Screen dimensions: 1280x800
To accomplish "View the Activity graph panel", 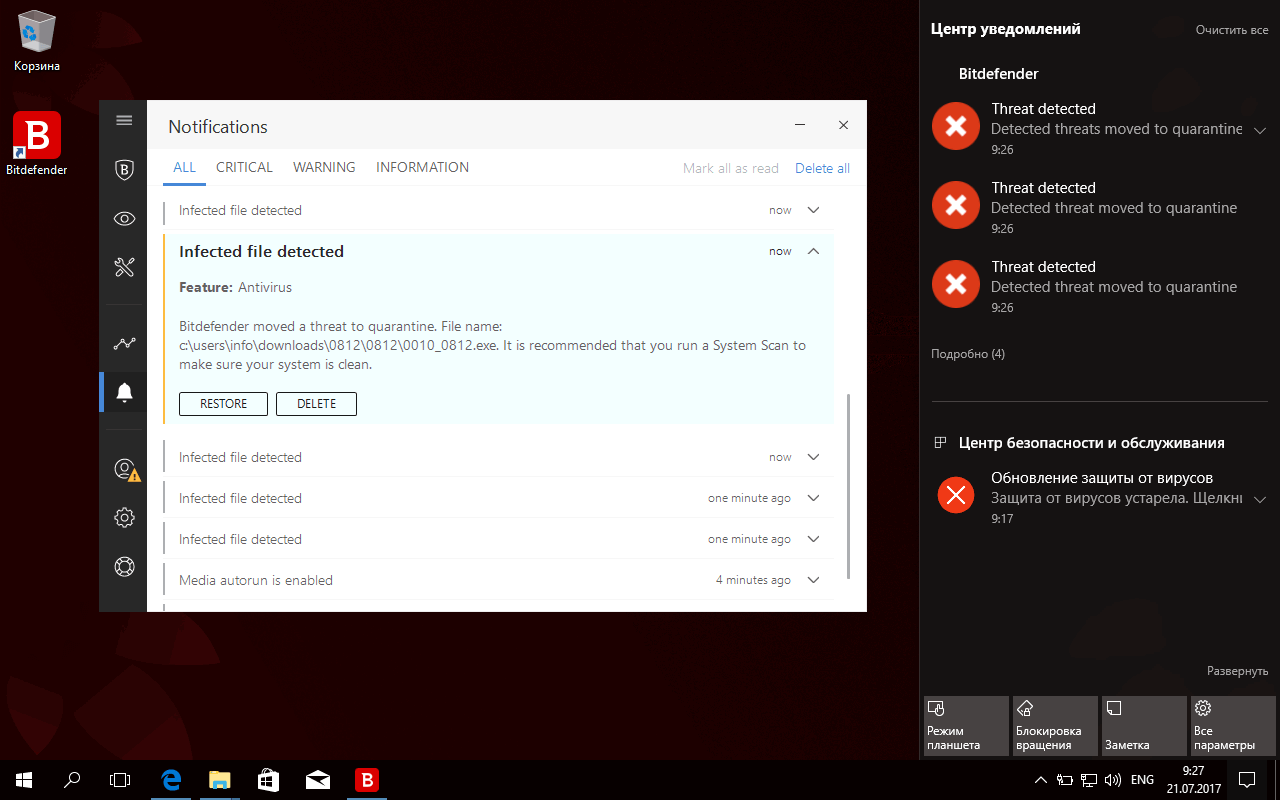I will tap(123, 343).
